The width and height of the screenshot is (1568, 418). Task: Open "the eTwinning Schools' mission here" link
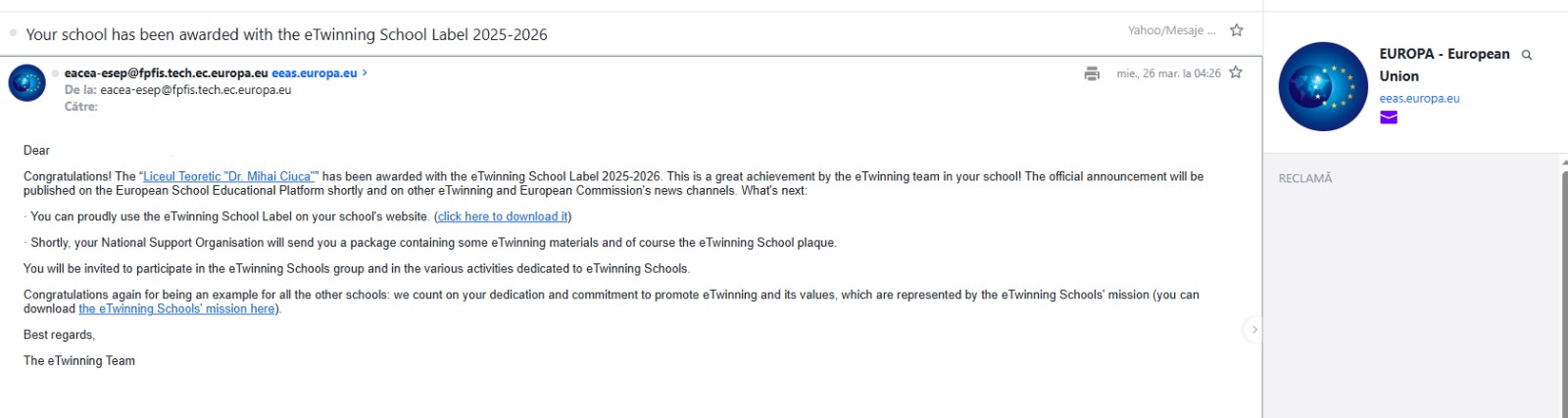(x=176, y=308)
